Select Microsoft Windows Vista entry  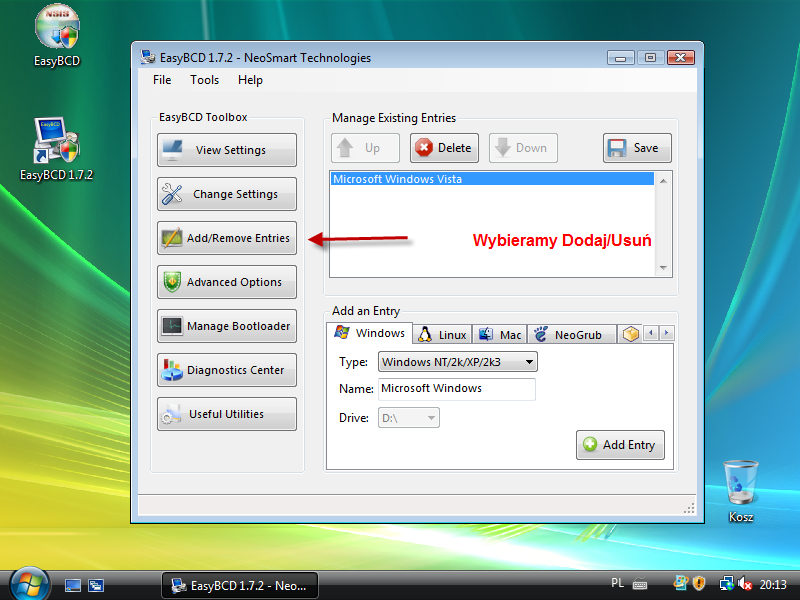[x=492, y=179]
